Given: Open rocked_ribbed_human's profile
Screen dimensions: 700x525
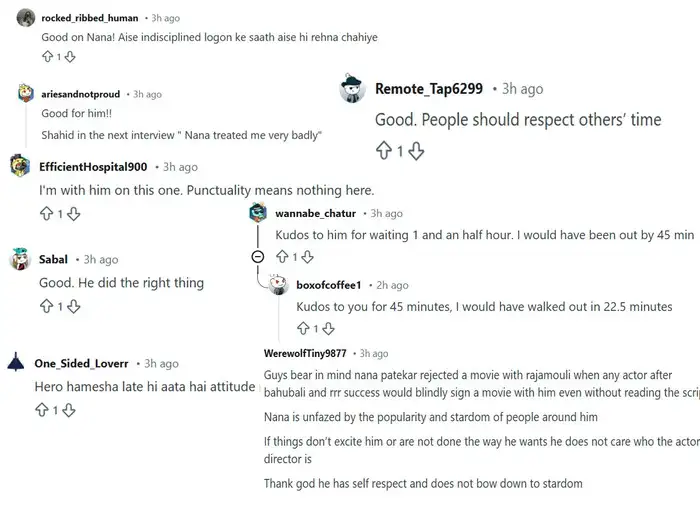Looking at the screenshot, I should tap(90, 18).
